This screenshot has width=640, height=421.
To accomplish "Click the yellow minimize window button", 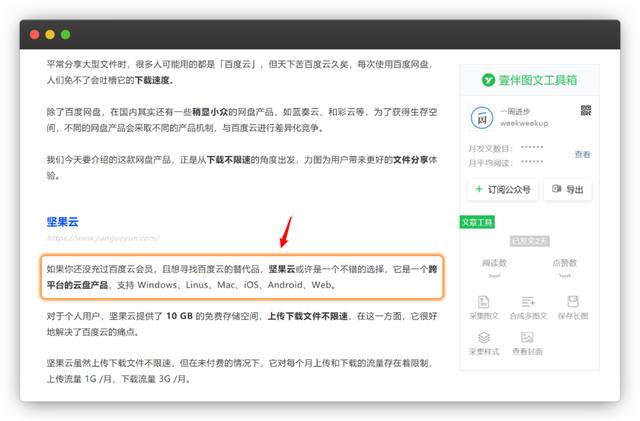I will coord(50,35).
